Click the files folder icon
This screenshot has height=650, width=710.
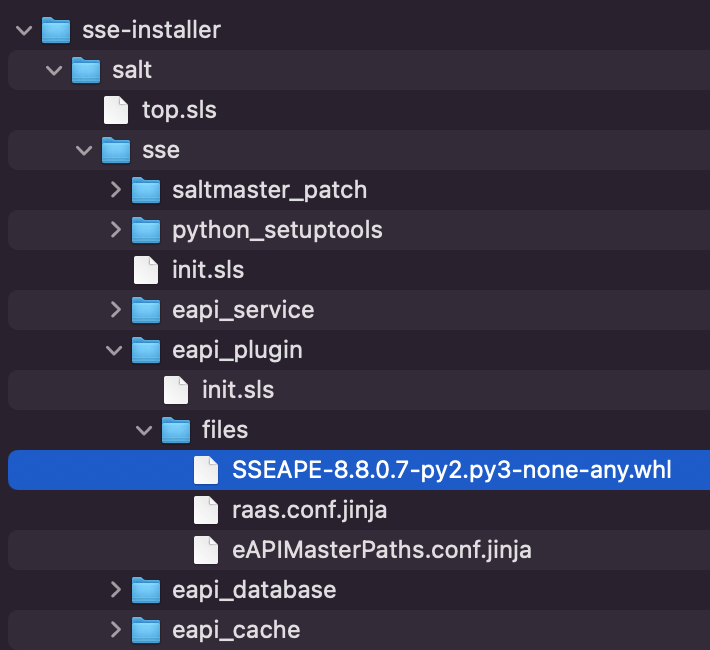[176, 430]
